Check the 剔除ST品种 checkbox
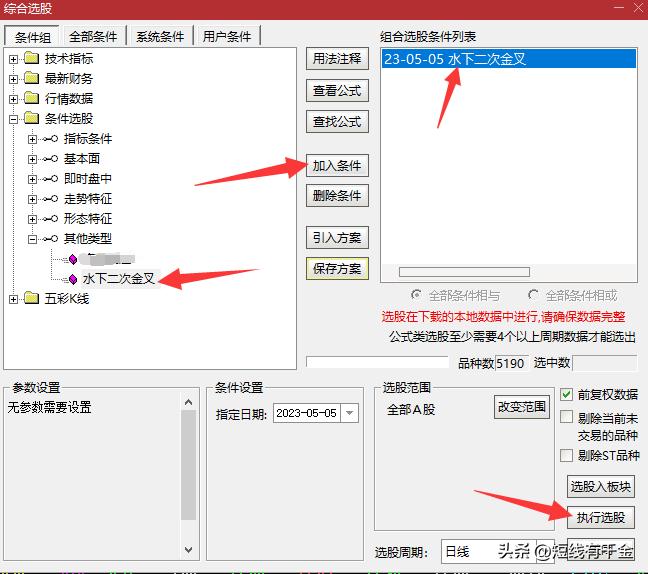 click(x=566, y=455)
